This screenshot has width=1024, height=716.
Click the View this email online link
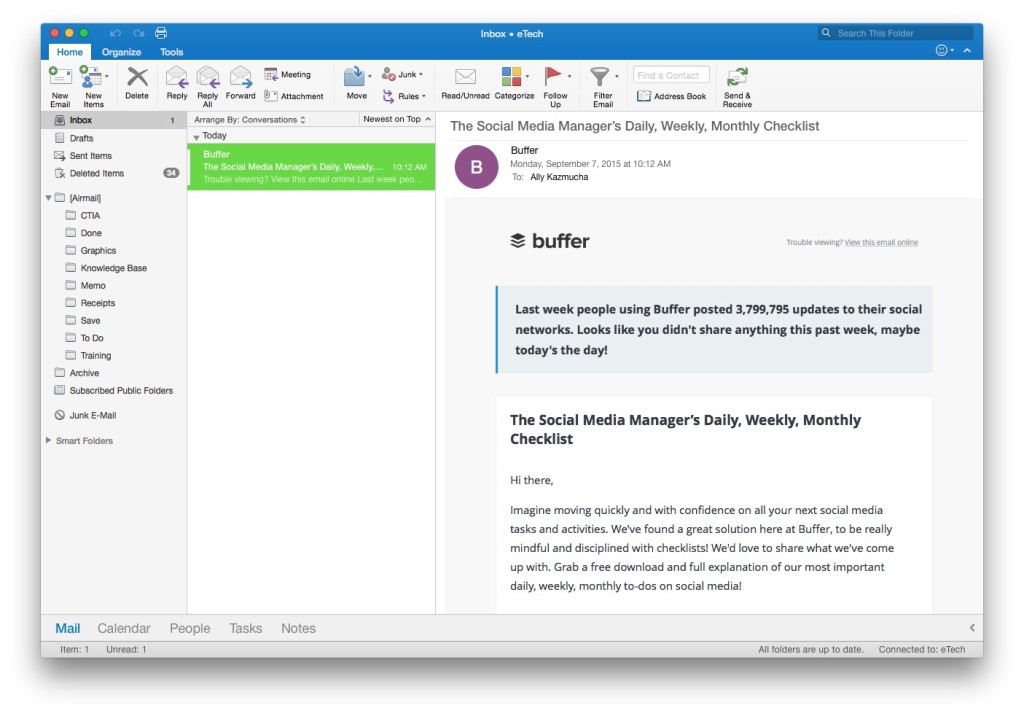click(x=881, y=242)
